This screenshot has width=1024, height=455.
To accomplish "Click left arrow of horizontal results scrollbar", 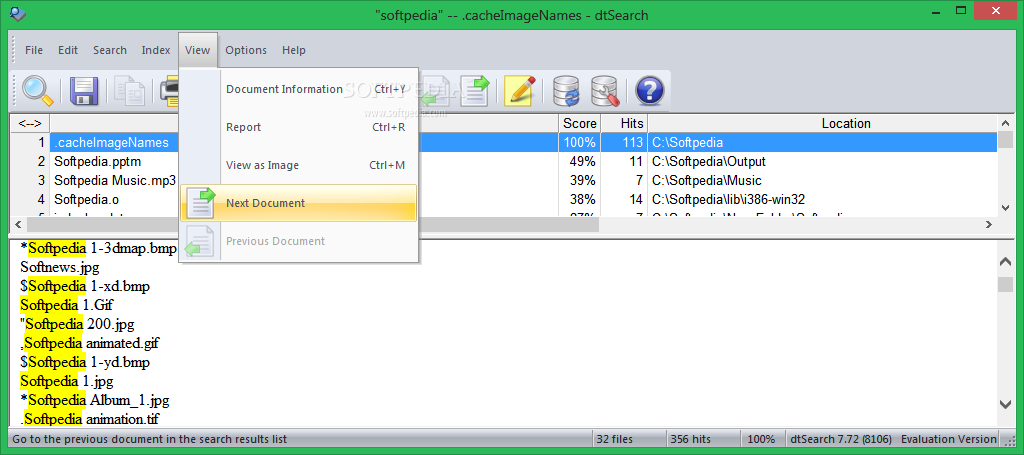I will [18, 224].
